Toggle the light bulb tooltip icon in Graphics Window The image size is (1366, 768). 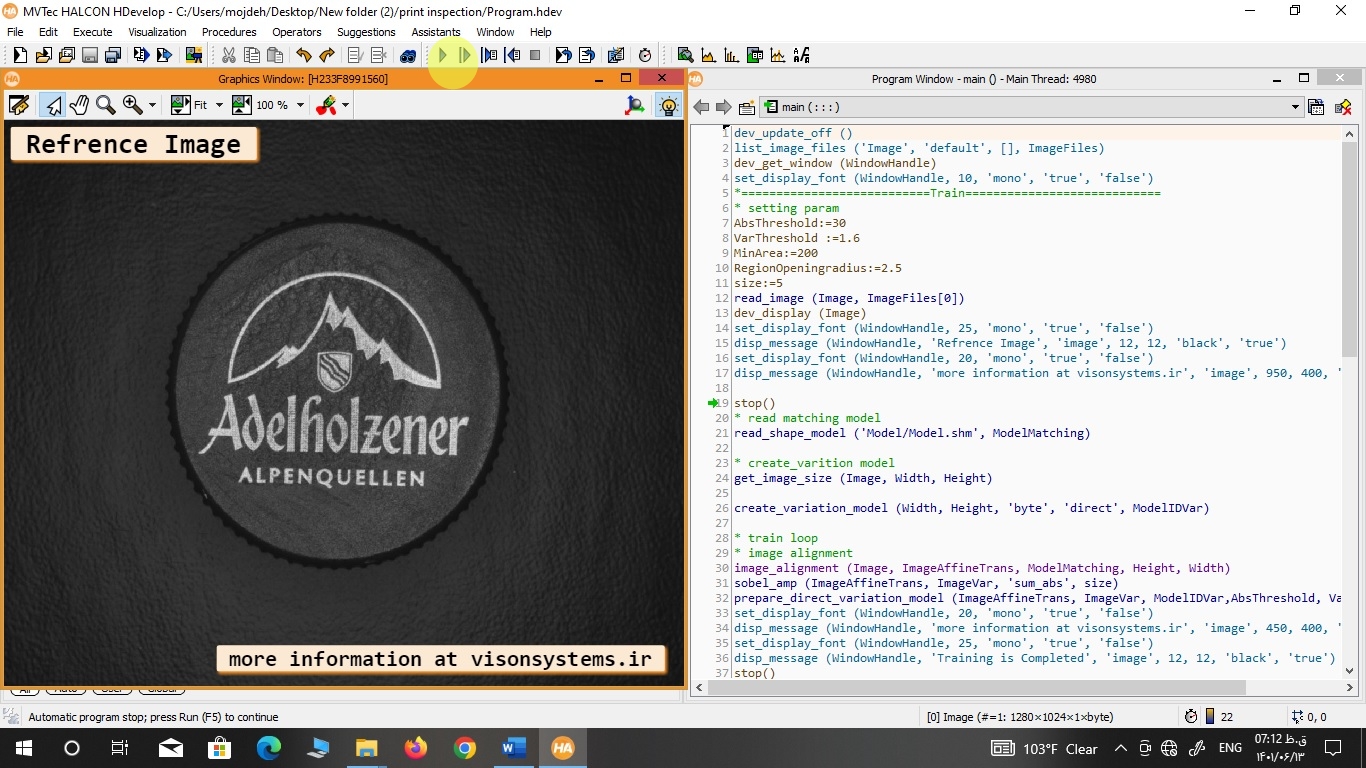[x=668, y=105]
